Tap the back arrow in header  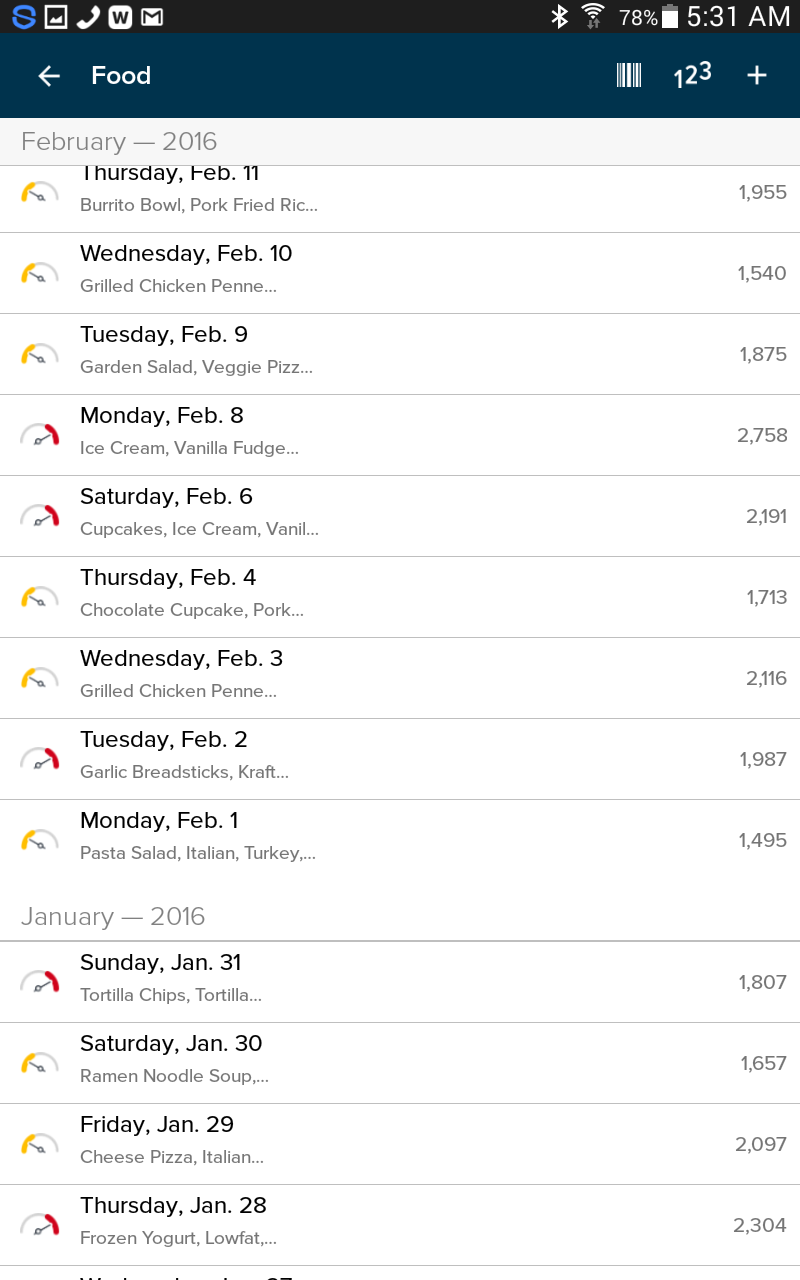click(x=49, y=76)
